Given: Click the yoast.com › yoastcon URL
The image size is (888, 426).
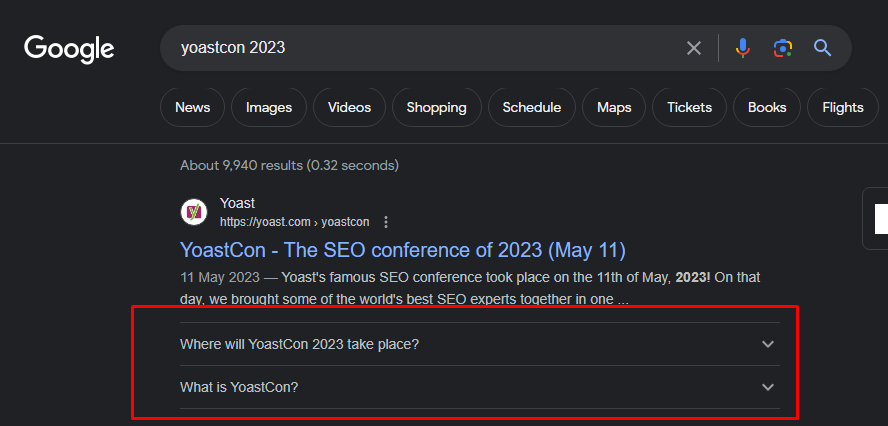Looking at the screenshot, I should [294, 222].
